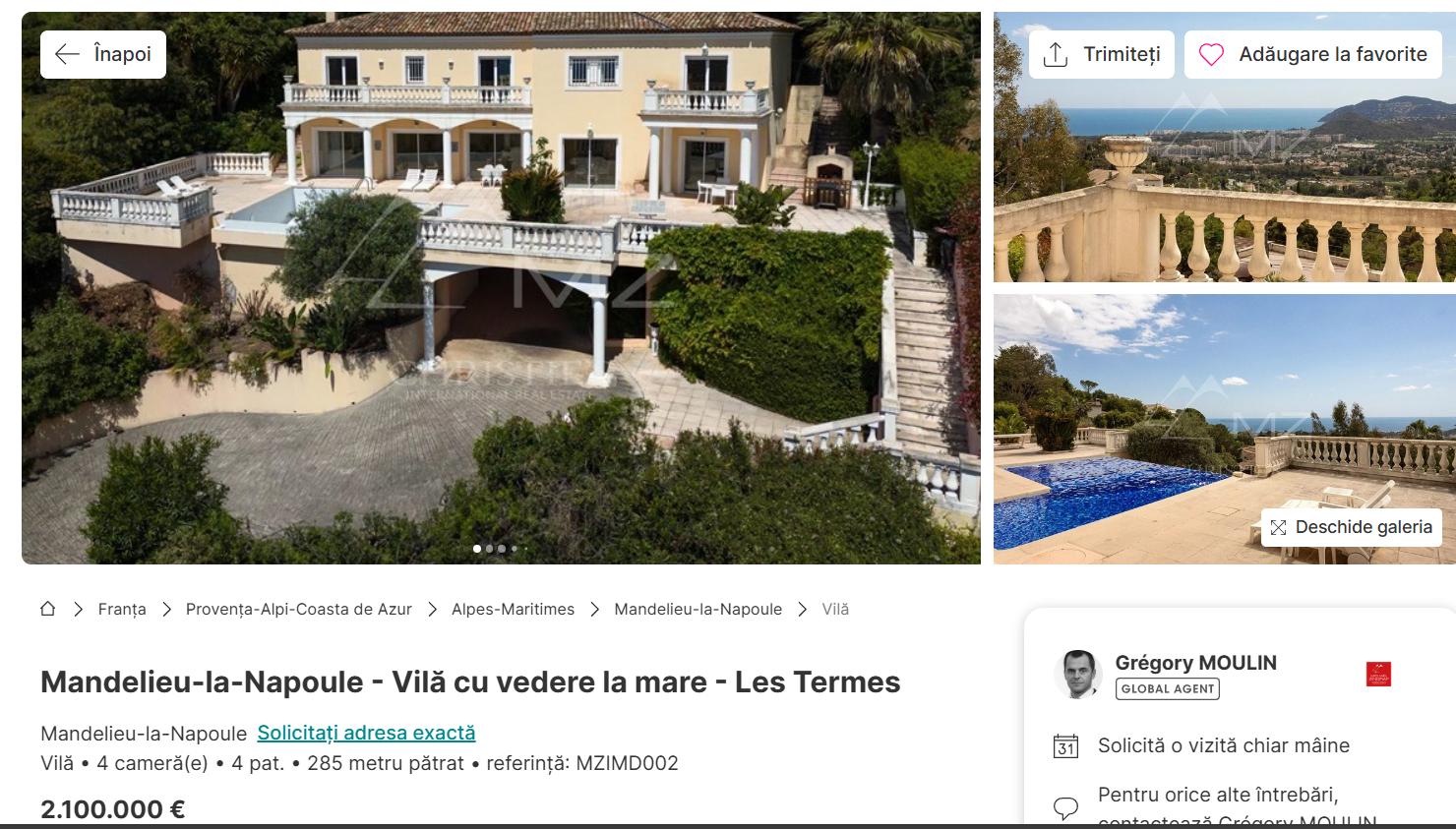Open the Alpes-Maritimes breadcrumb
The height and width of the screenshot is (829, 1456).
click(513, 609)
